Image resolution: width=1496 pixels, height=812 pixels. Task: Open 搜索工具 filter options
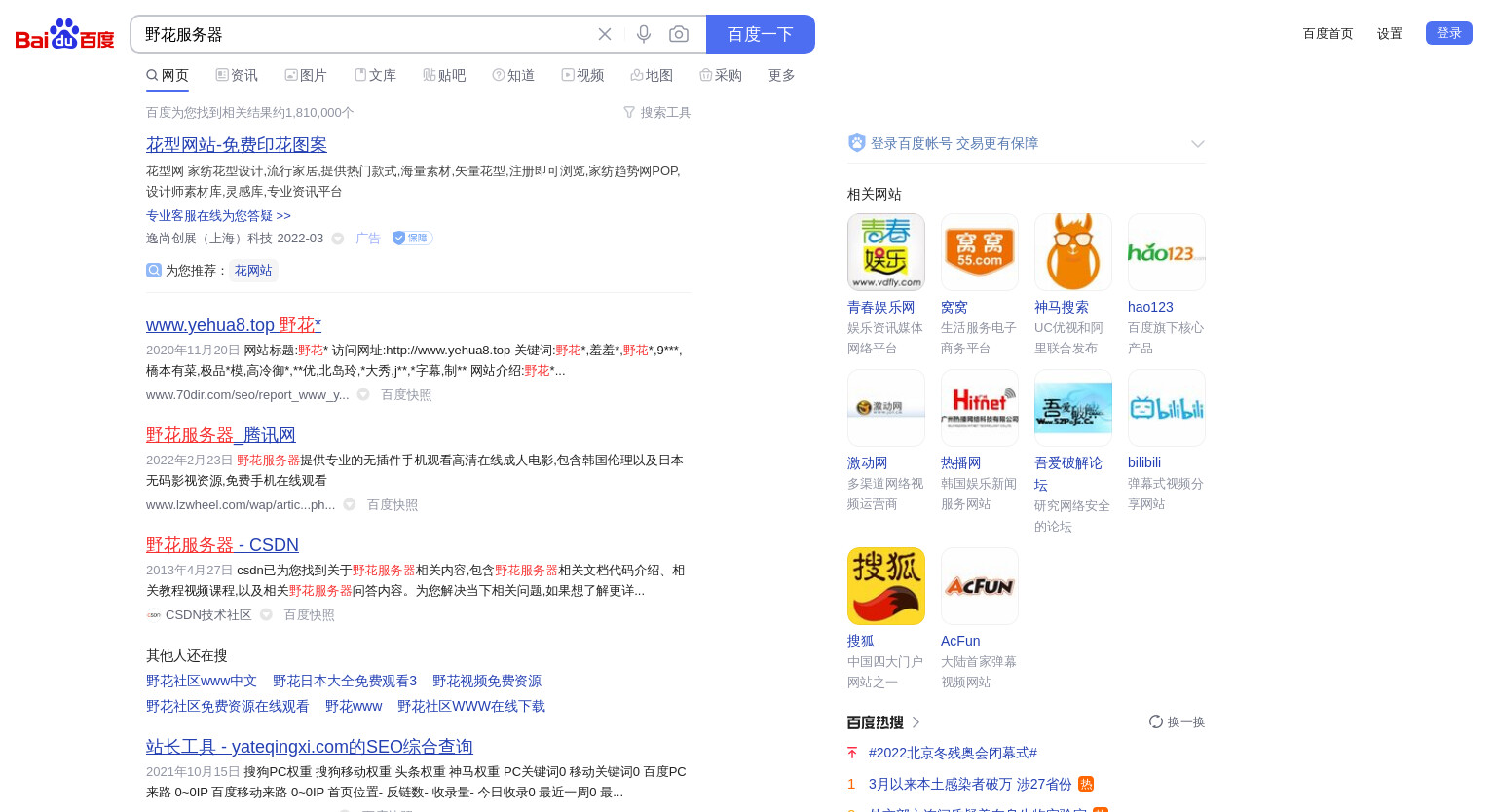point(656,112)
